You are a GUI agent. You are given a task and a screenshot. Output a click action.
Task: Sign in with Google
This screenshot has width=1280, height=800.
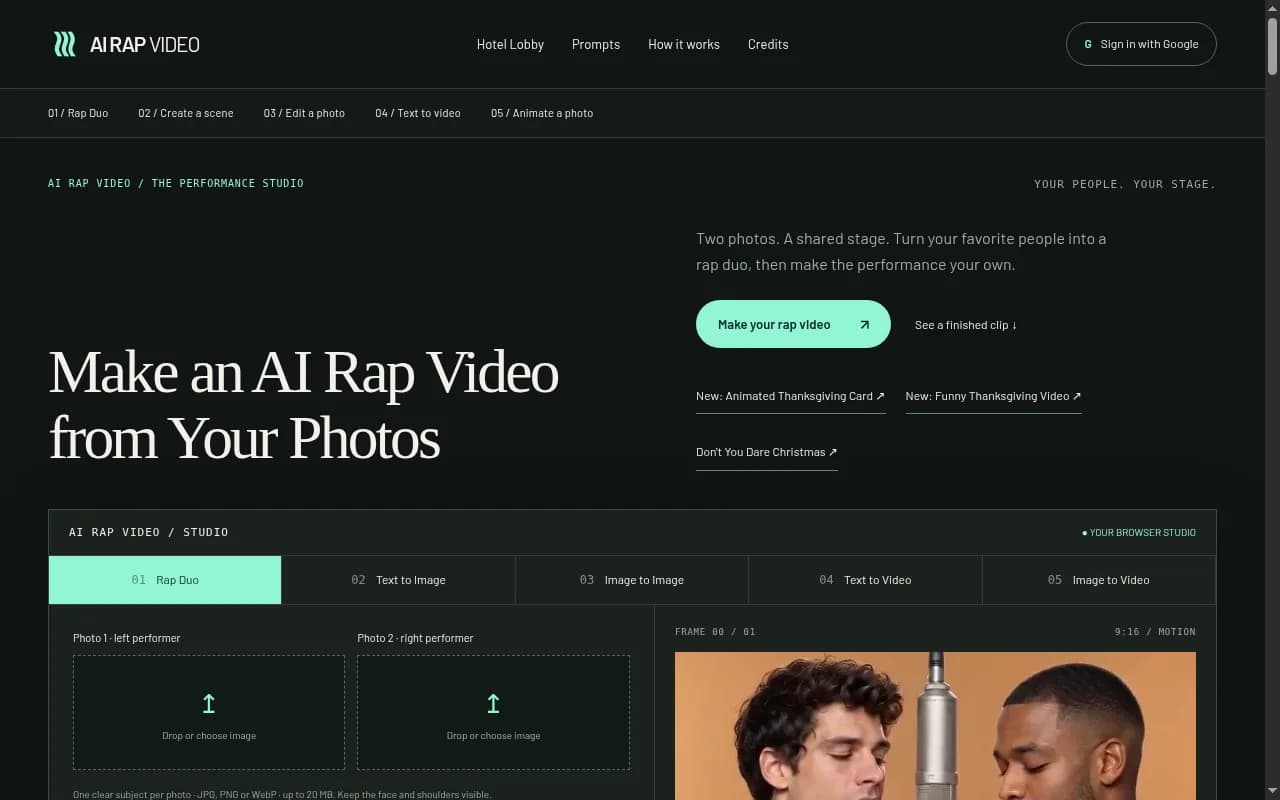1141,44
